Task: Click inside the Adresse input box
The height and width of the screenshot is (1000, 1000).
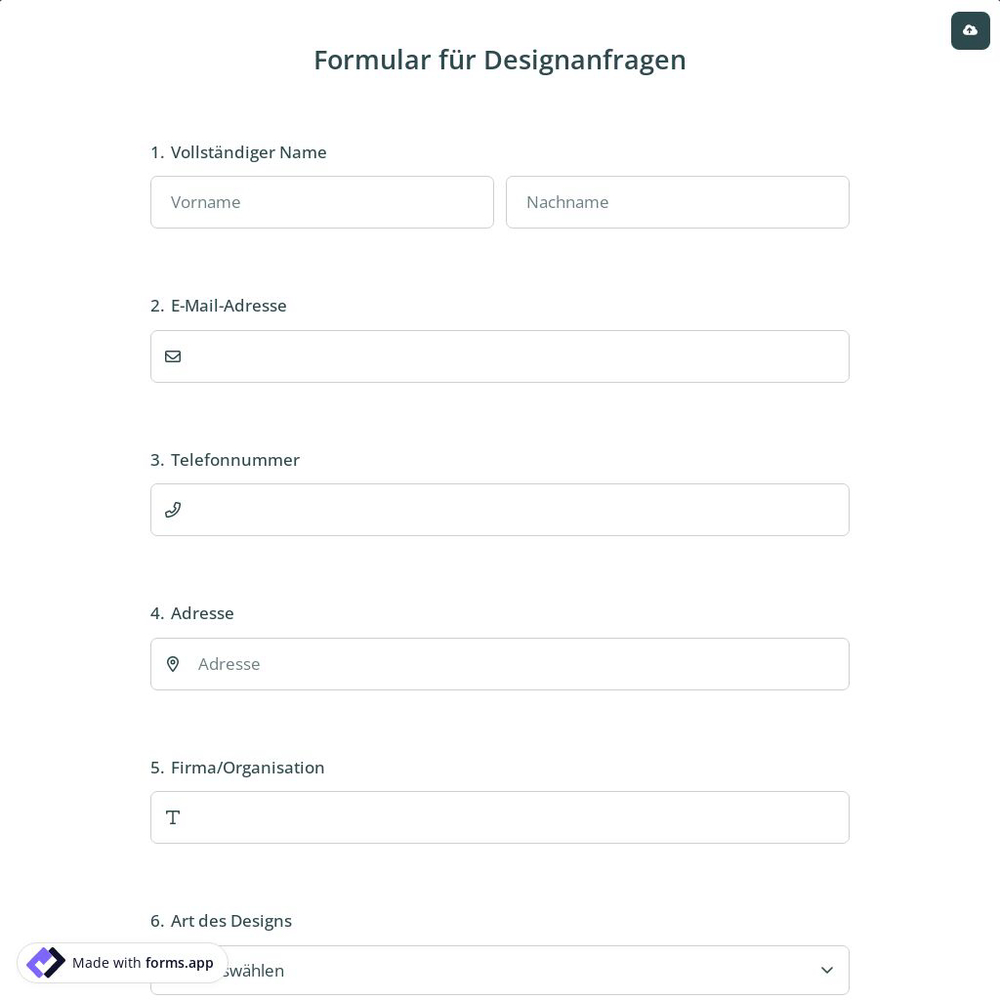Action: click(500, 663)
